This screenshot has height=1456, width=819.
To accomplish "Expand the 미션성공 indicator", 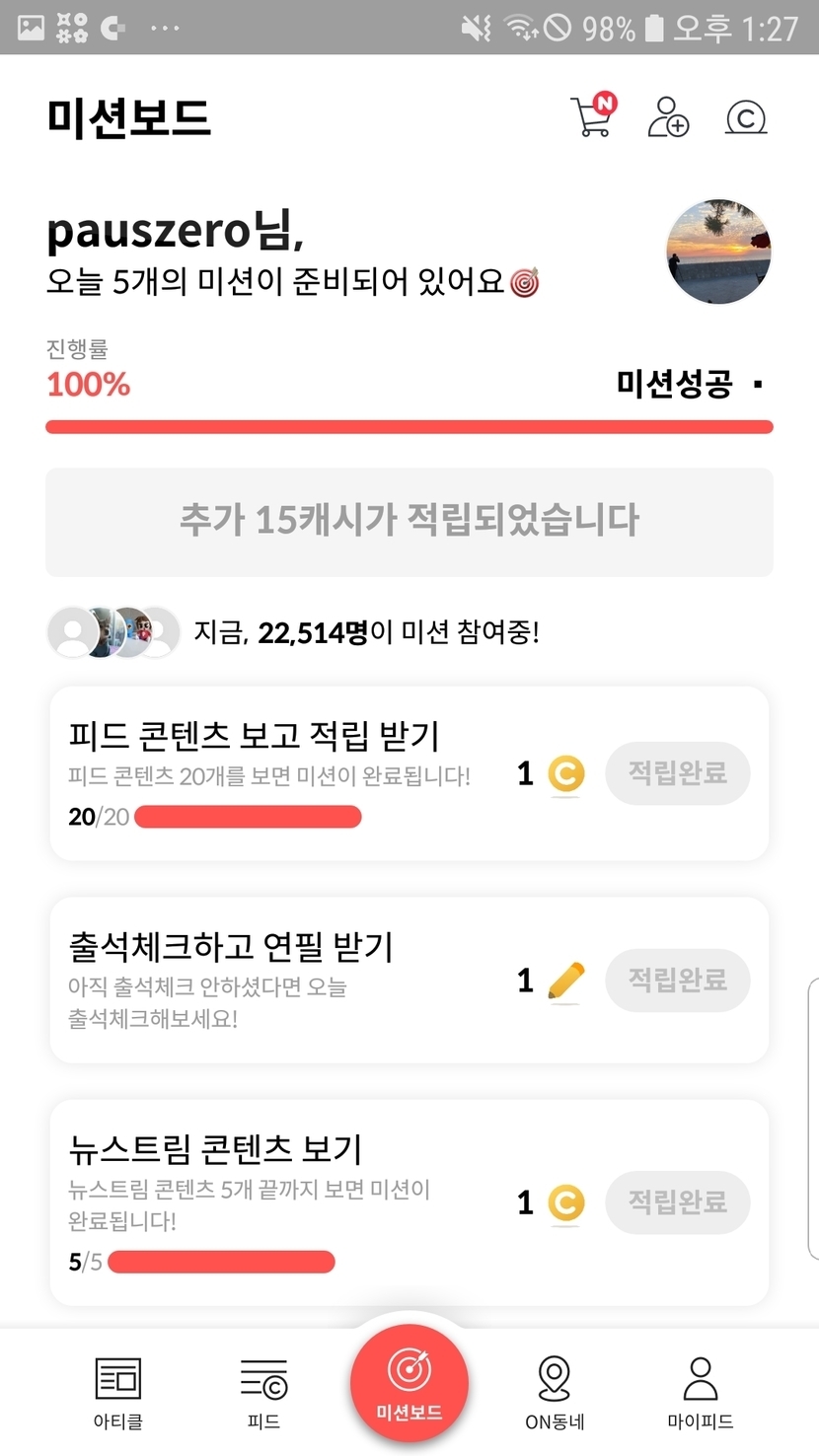I will (758, 385).
